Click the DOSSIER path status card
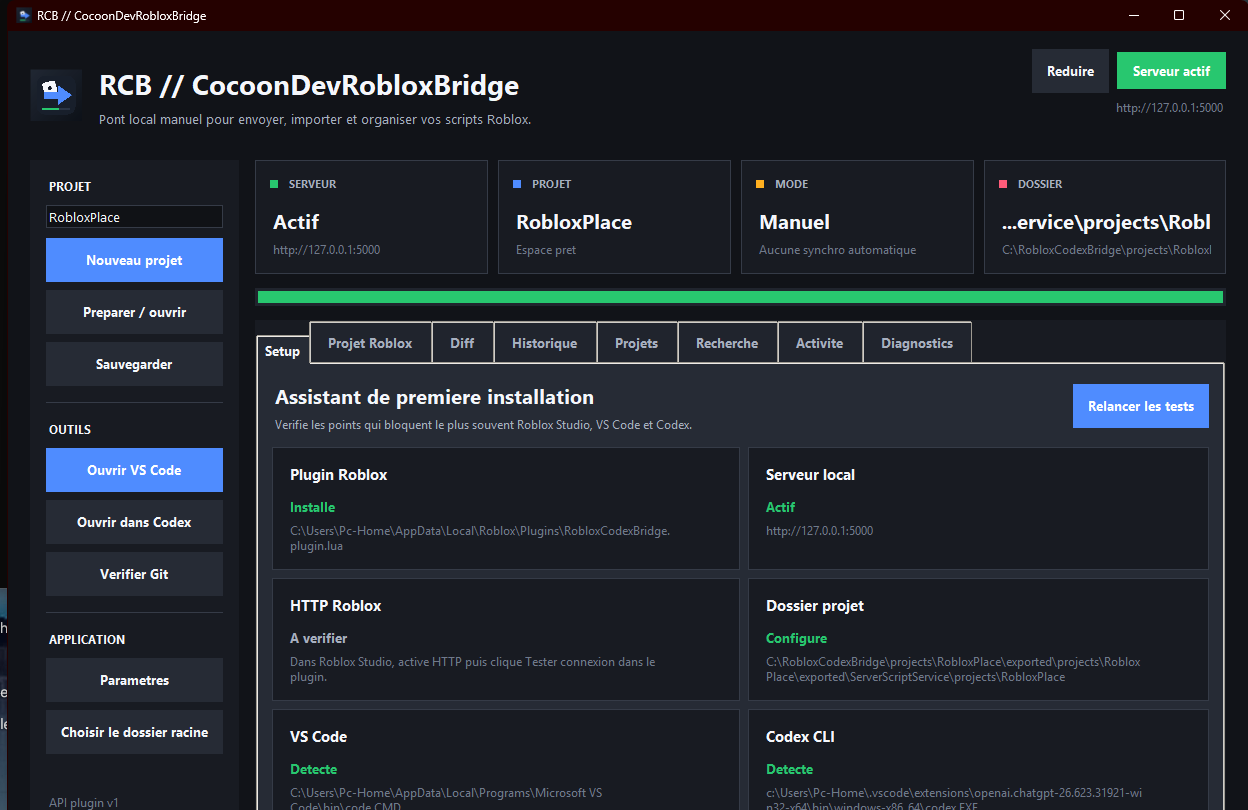1248x810 pixels. [1105, 217]
